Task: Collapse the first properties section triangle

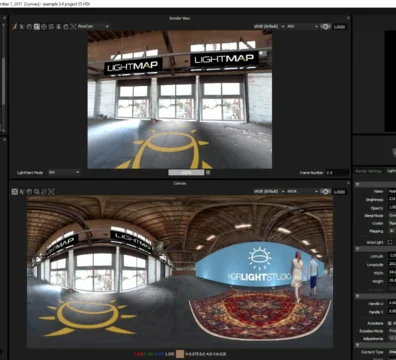Action: pos(357,184)
